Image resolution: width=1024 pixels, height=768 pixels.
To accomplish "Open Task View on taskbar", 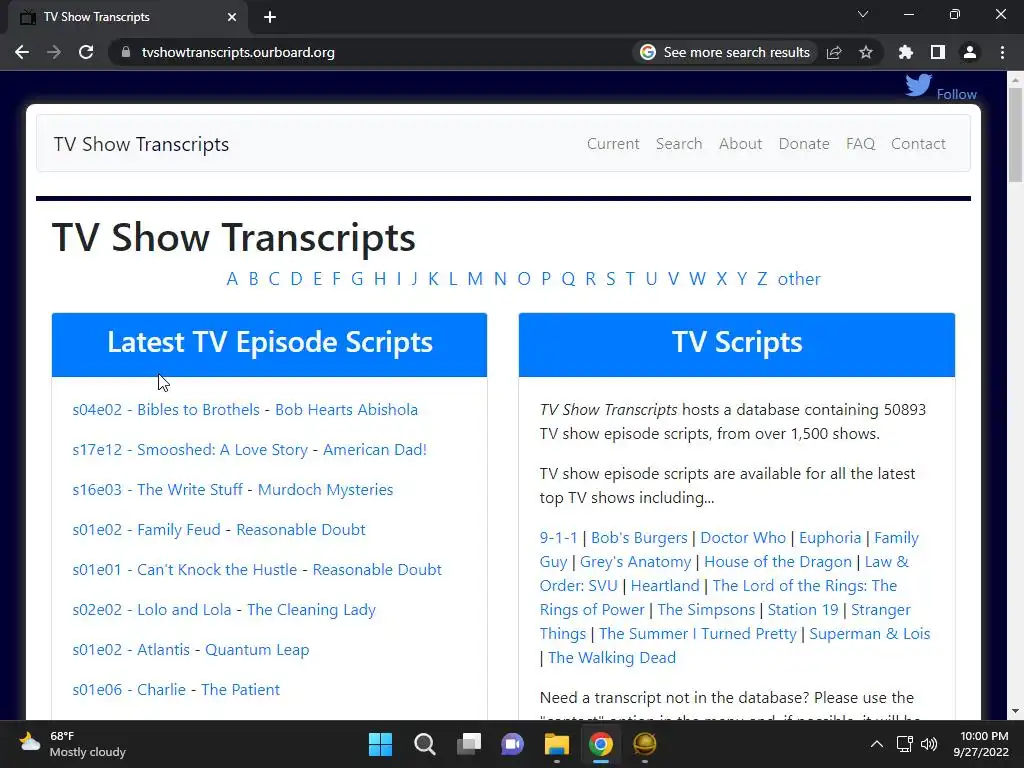I will 469,744.
